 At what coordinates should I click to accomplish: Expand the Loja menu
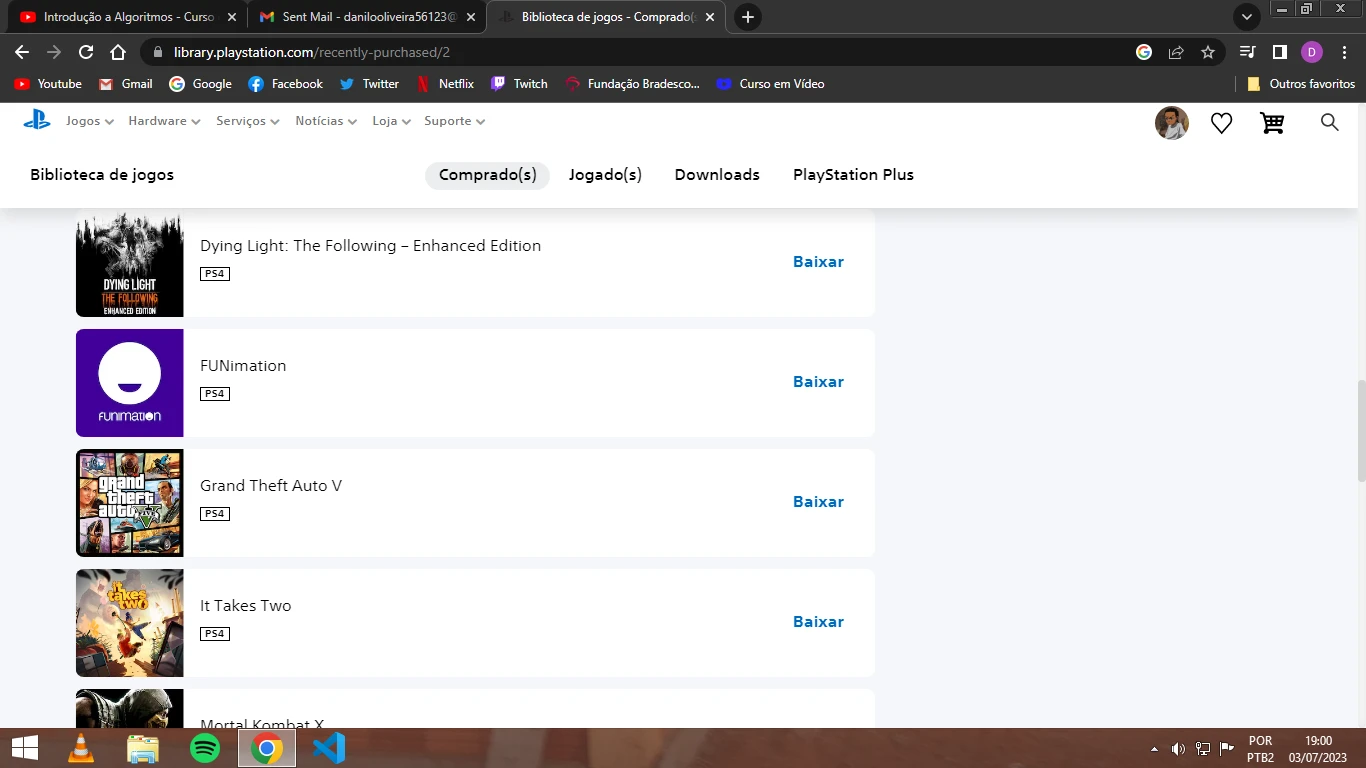(x=392, y=121)
